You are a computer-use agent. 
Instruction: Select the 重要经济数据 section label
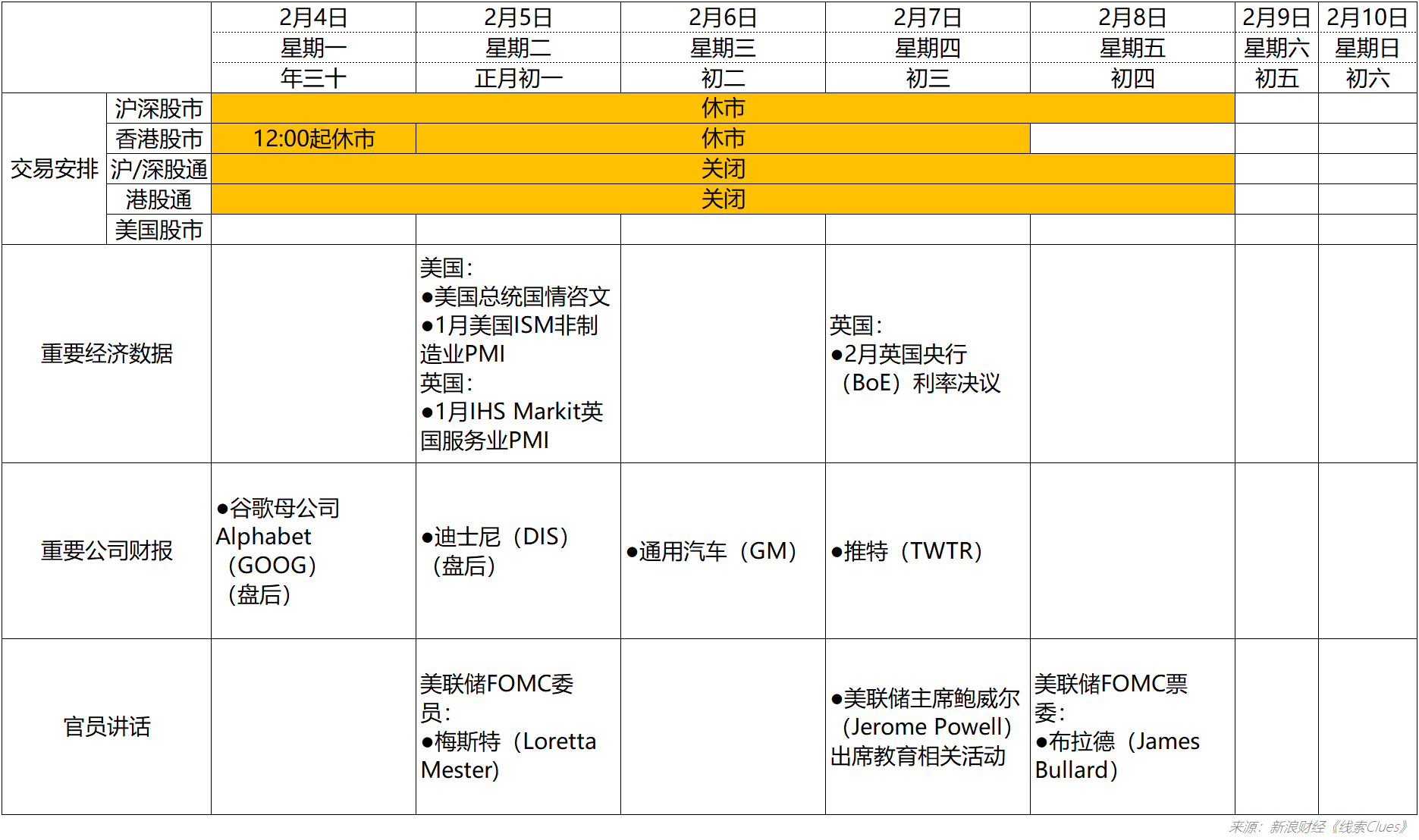(105, 353)
